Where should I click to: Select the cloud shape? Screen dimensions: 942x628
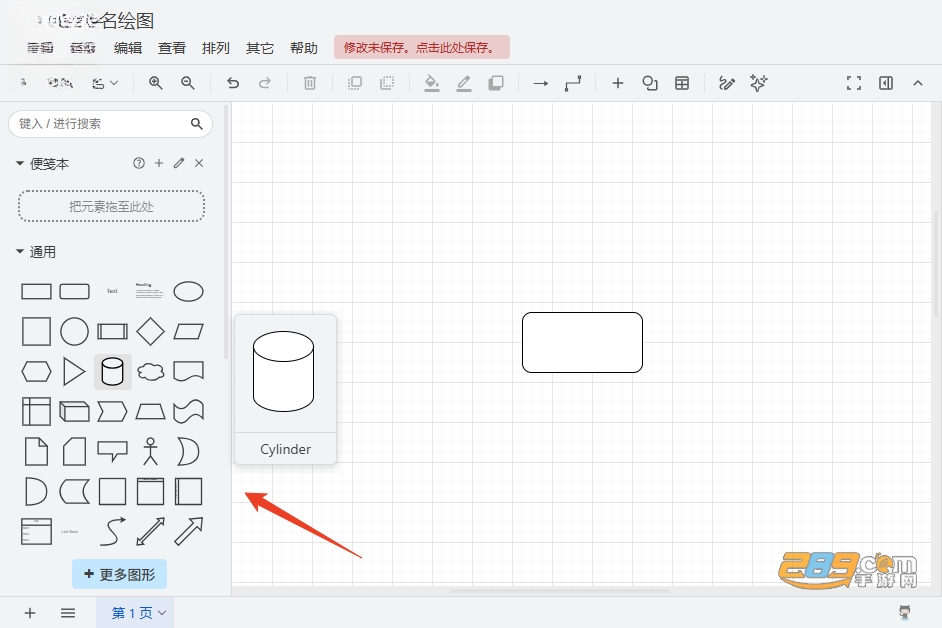(150, 371)
